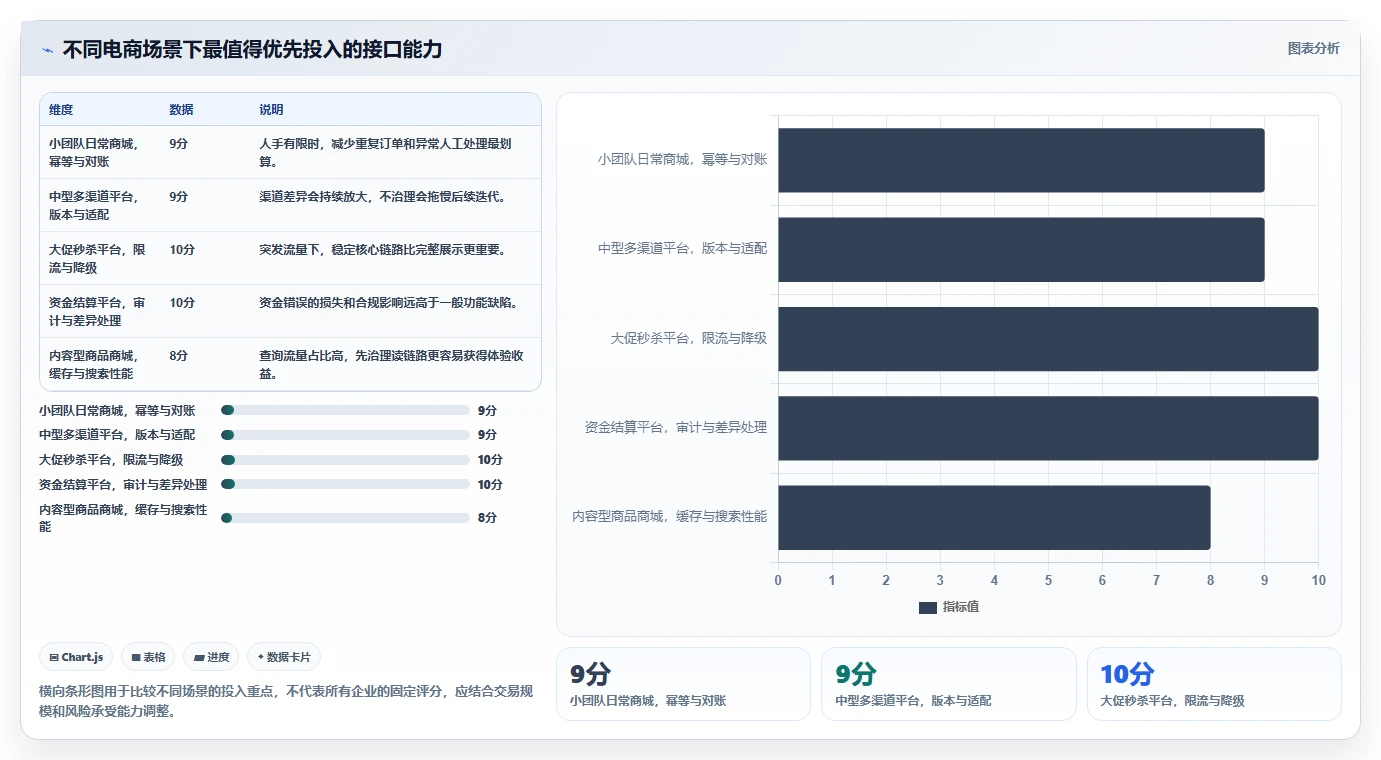Select table cell 大促秒杀平台，限流与降级
The image size is (1381, 760).
tap(97, 258)
